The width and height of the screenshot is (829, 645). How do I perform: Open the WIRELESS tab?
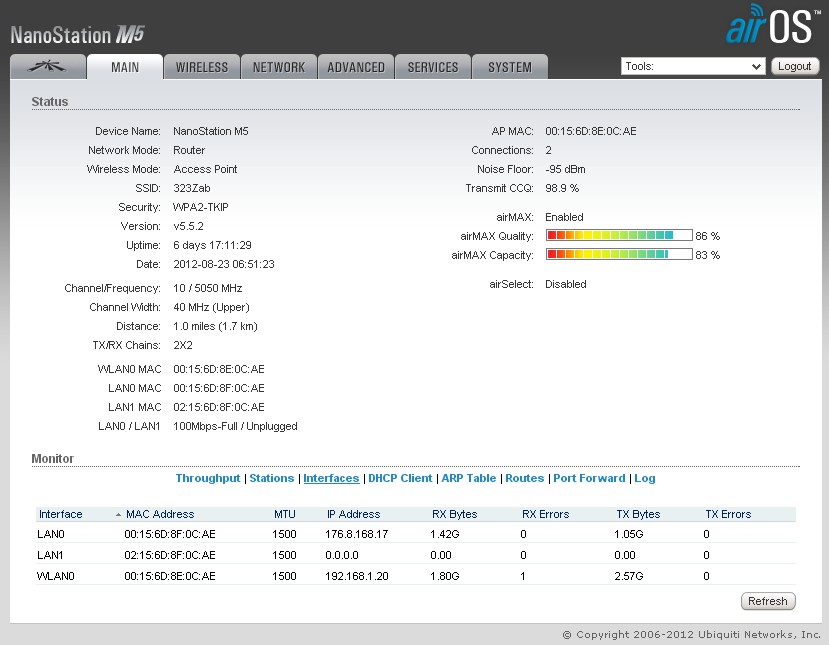(201, 67)
